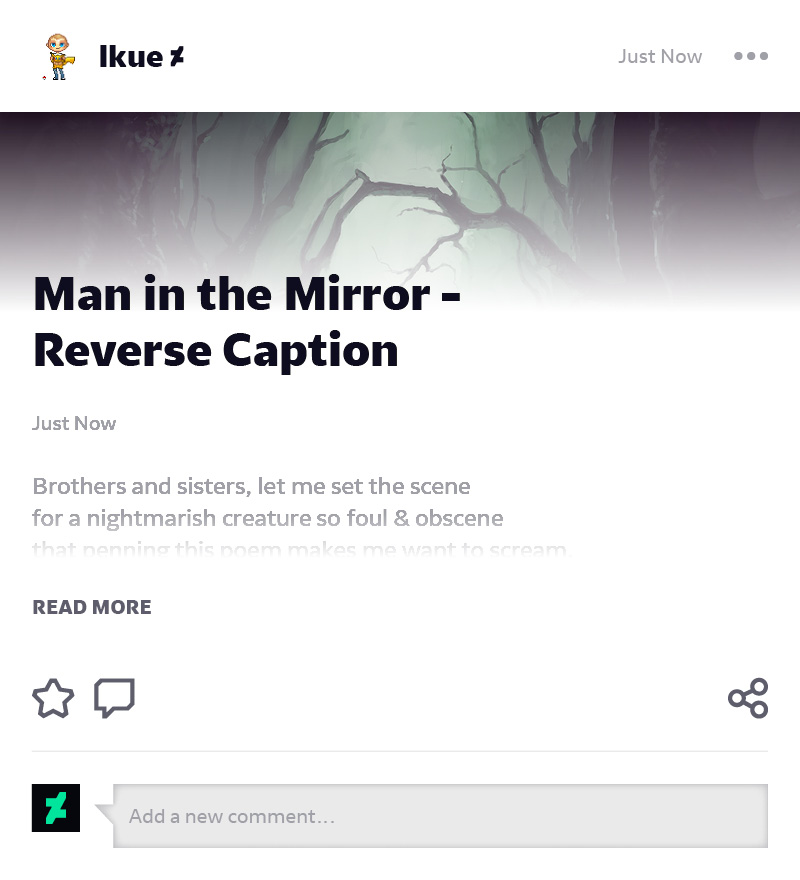Click the Just Now timestamp in the header

click(x=660, y=56)
